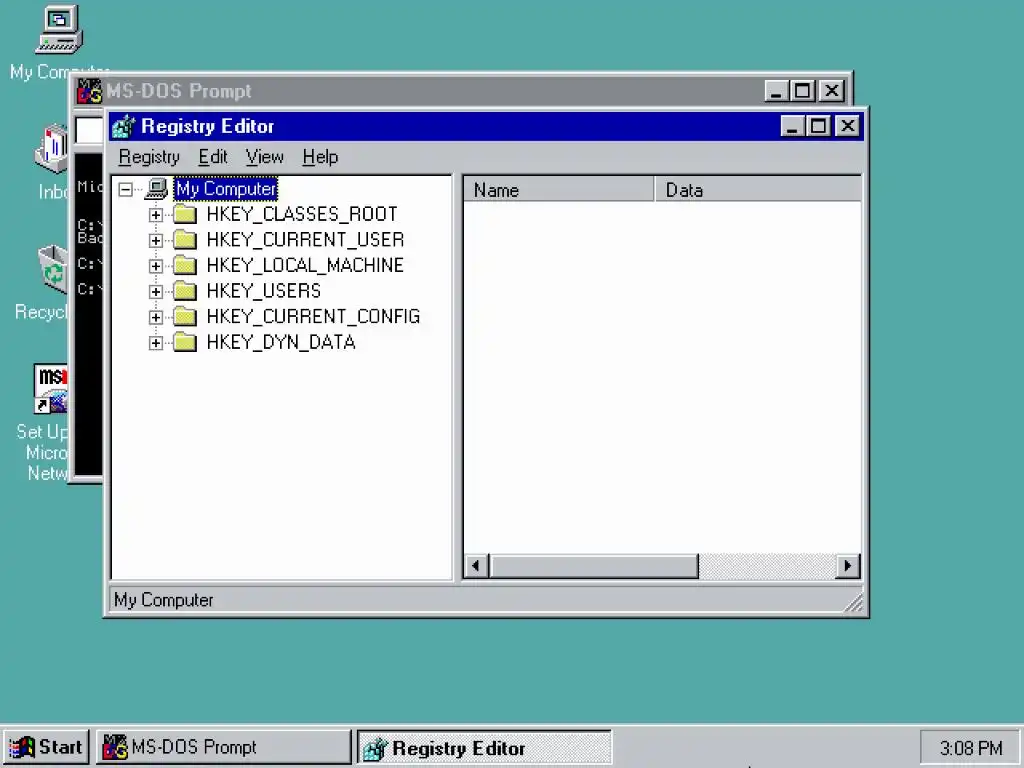Close the MS-DOS Prompt window
The height and width of the screenshot is (768, 1024).
[832, 91]
